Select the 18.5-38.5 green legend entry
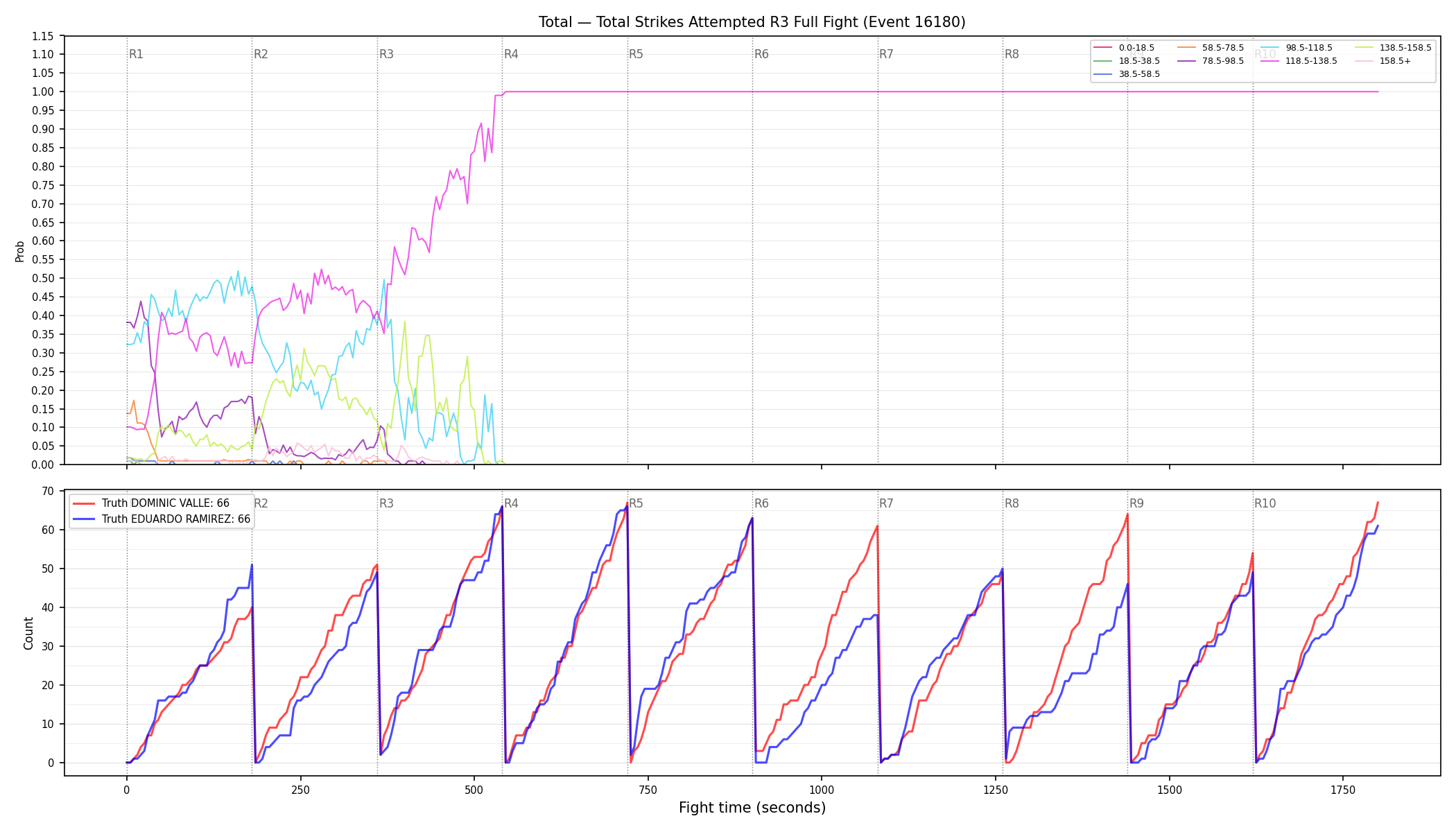The width and height of the screenshot is (1456, 832). [1127, 61]
